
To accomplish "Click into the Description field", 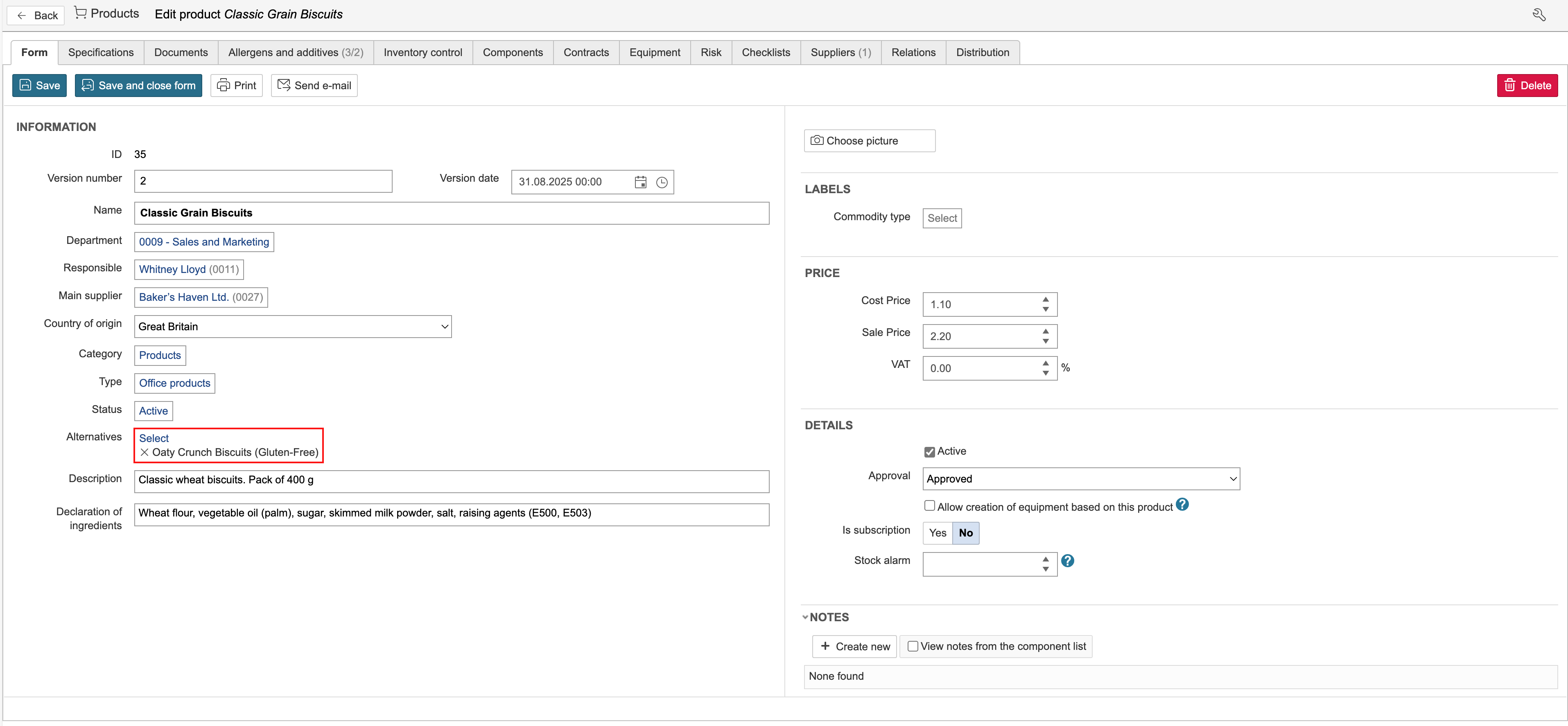I will point(452,481).
